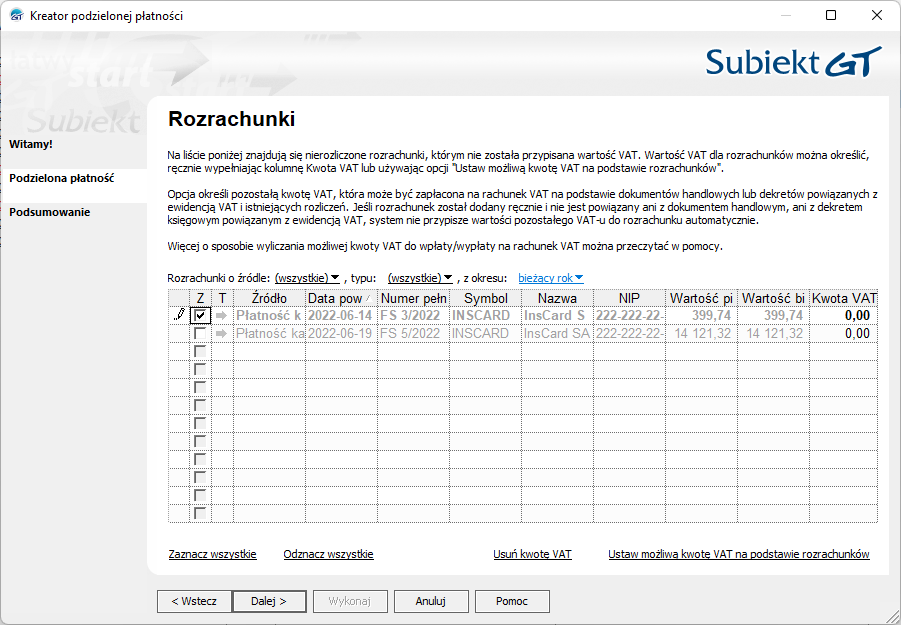
Task: Proceed with the Dalej button
Action: 269,601
